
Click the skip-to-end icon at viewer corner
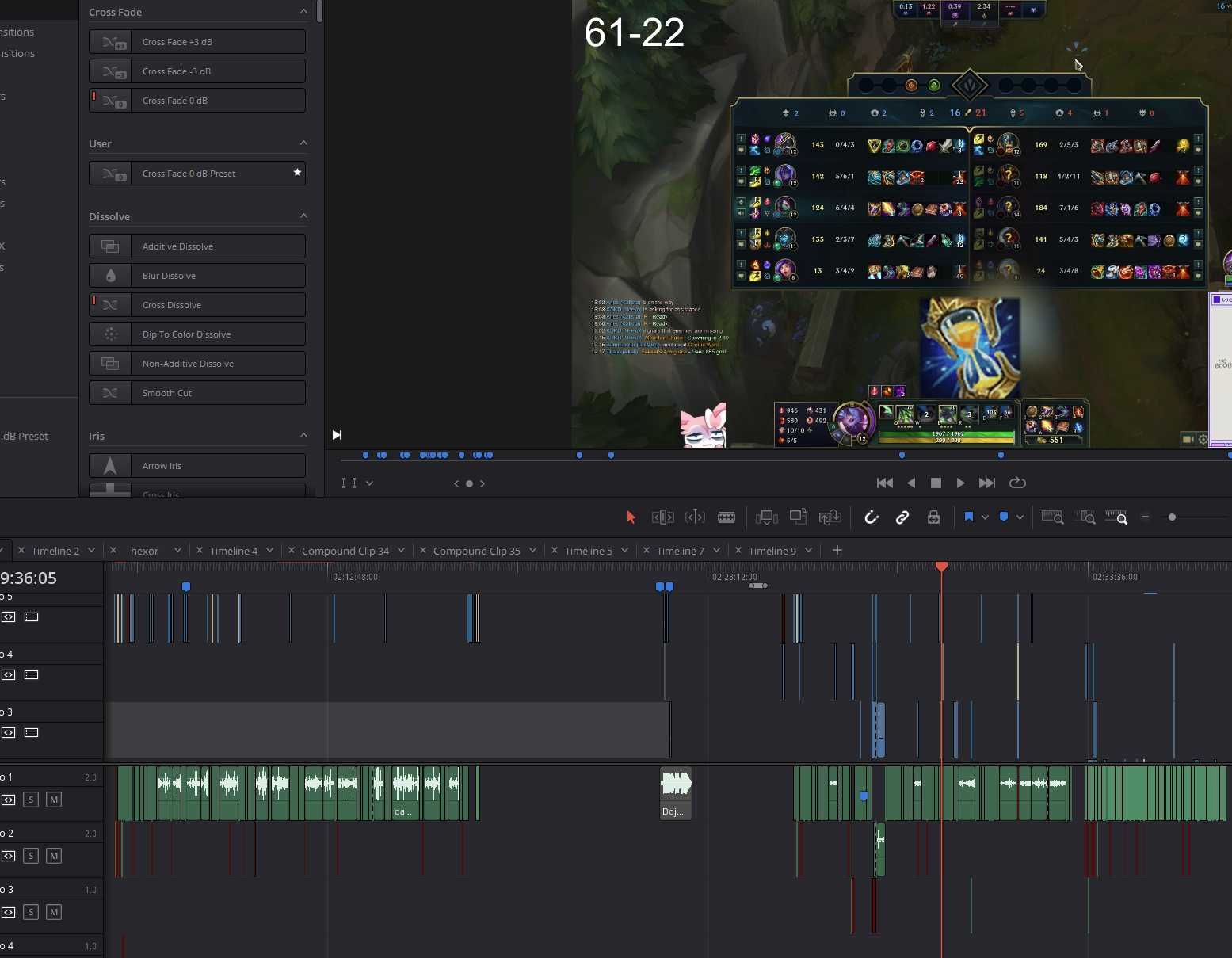click(x=337, y=435)
